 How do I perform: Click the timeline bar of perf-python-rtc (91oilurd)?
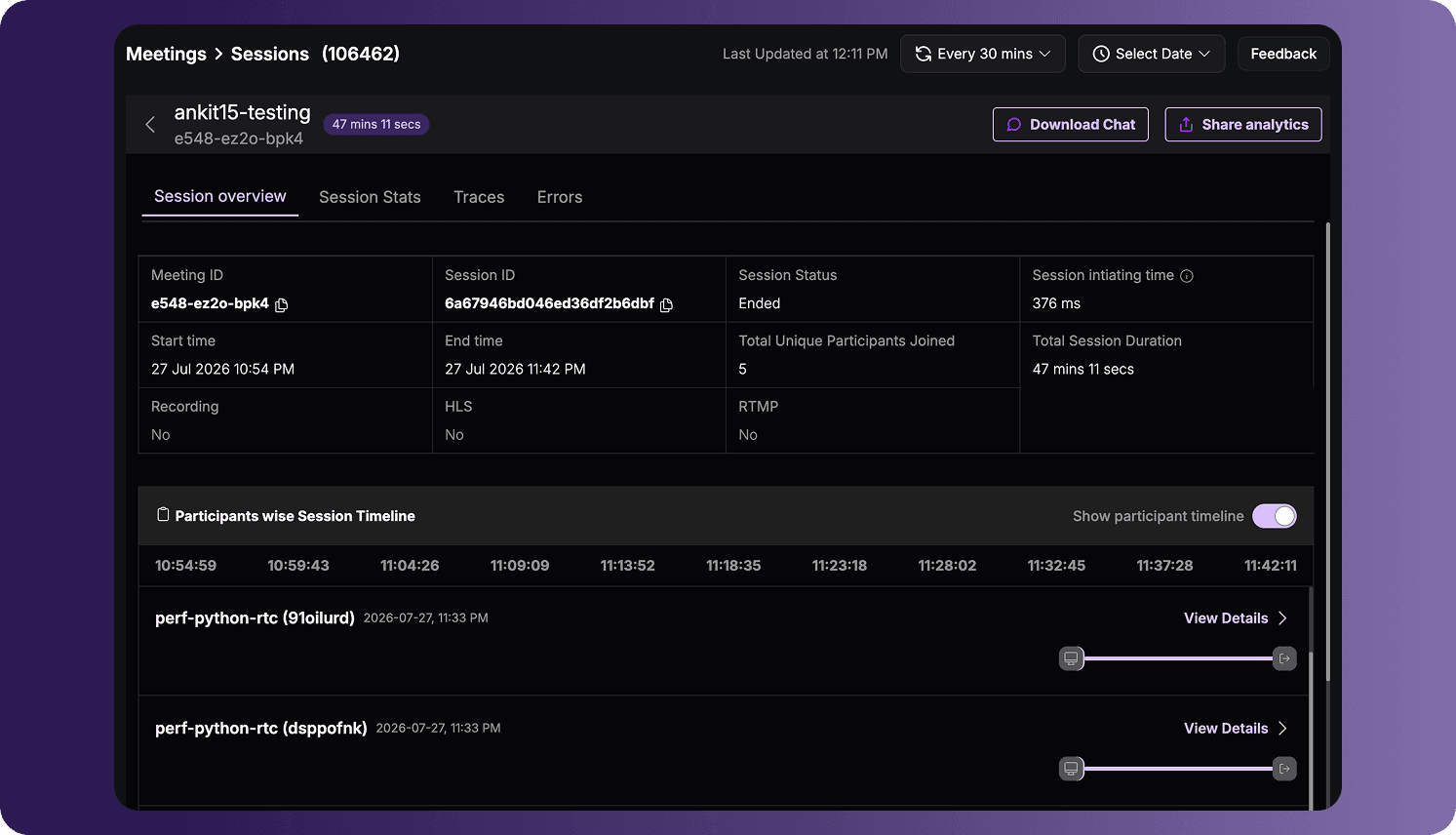click(x=1178, y=658)
